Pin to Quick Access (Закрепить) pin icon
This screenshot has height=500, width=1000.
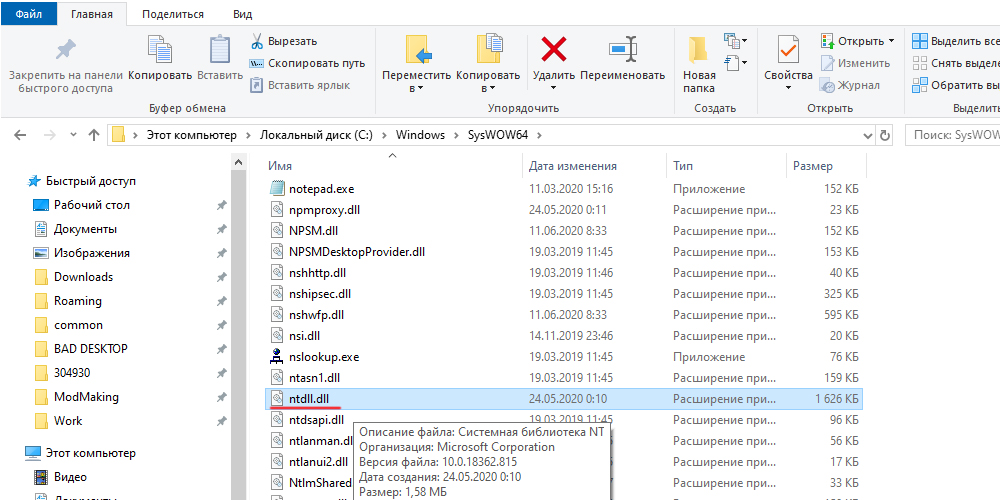65,50
